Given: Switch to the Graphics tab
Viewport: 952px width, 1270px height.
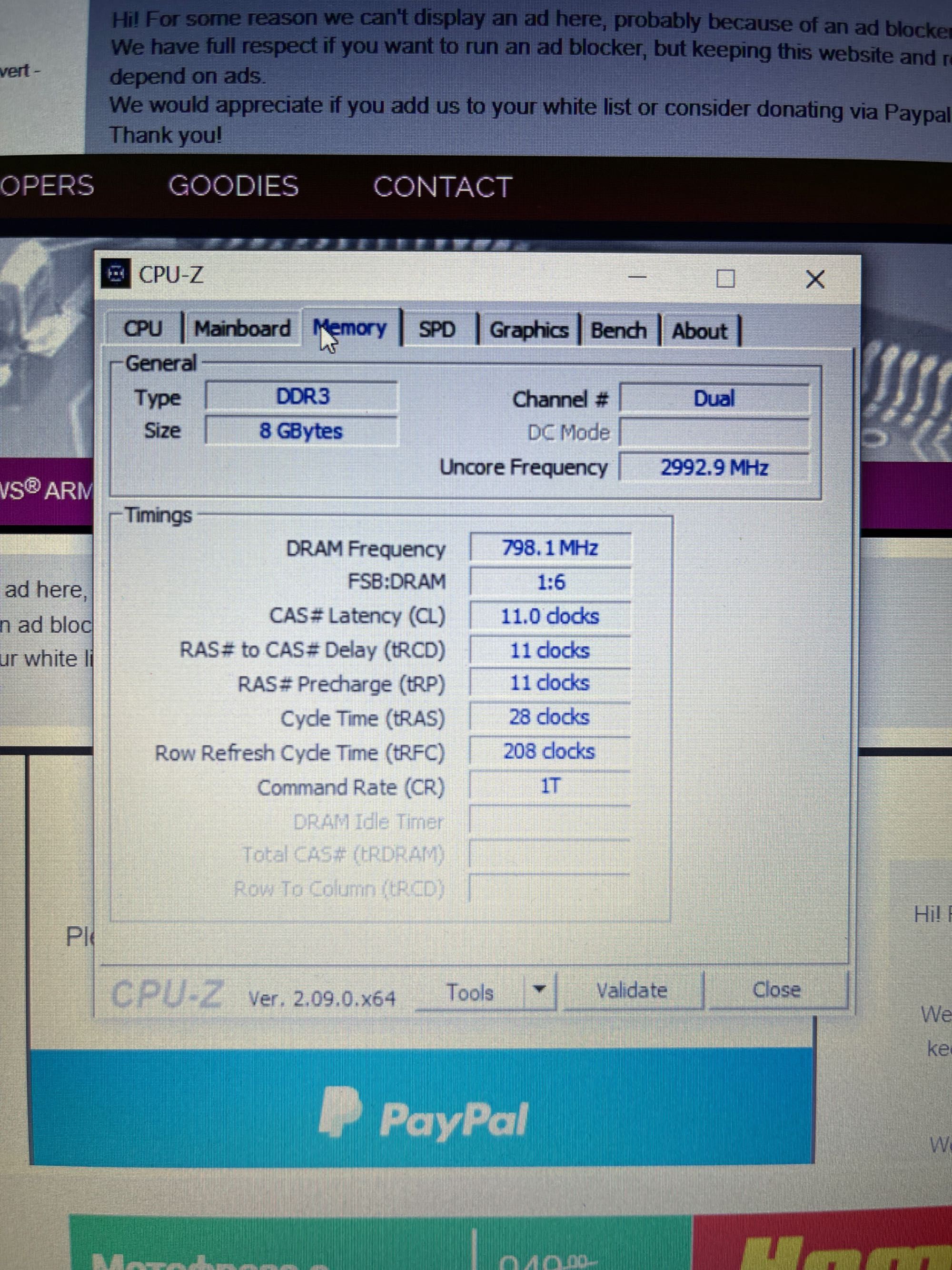Looking at the screenshot, I should click(528, 330).
